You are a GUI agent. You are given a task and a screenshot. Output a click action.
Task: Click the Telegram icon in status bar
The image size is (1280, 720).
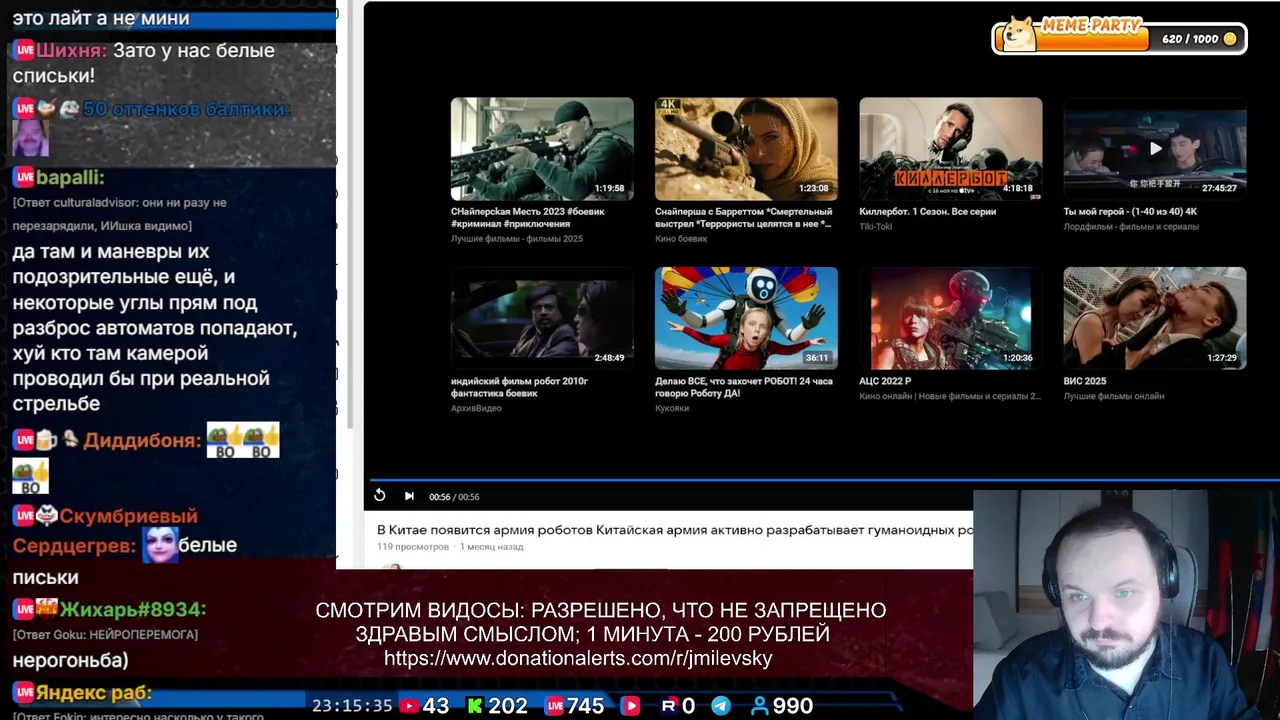coord(721,706)
